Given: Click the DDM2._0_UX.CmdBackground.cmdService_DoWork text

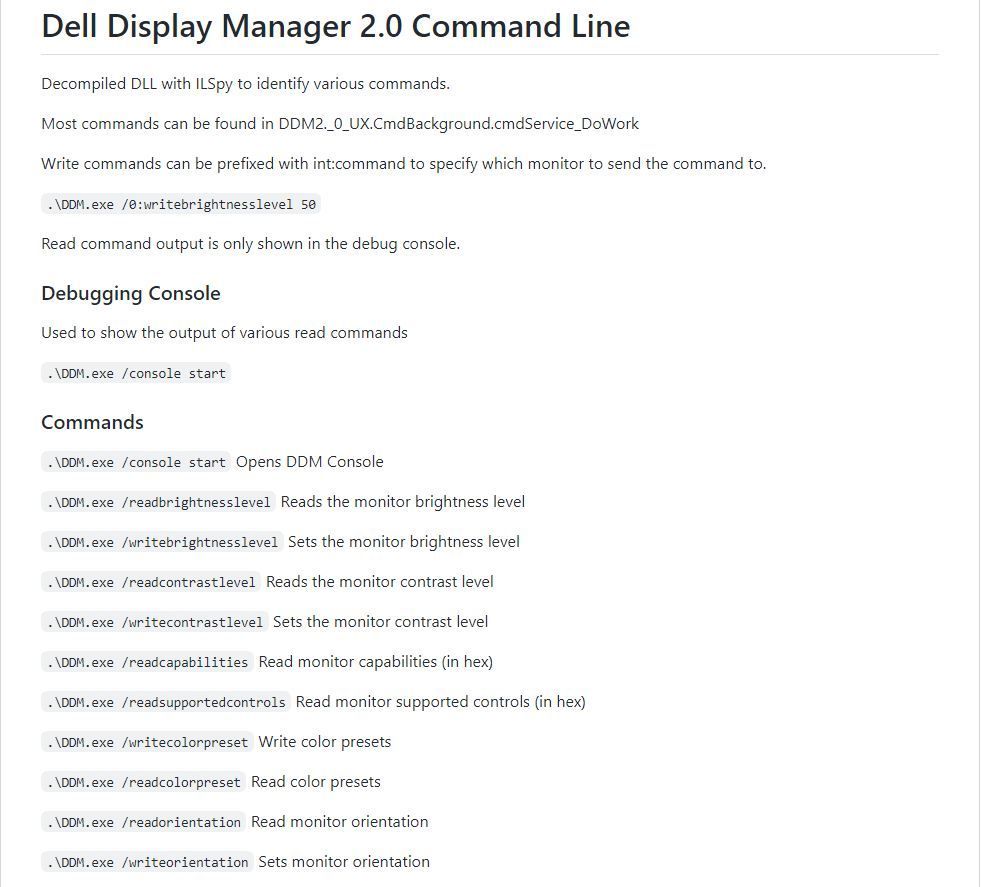Looking at the screenshot, I should click(x=458, y=124).
